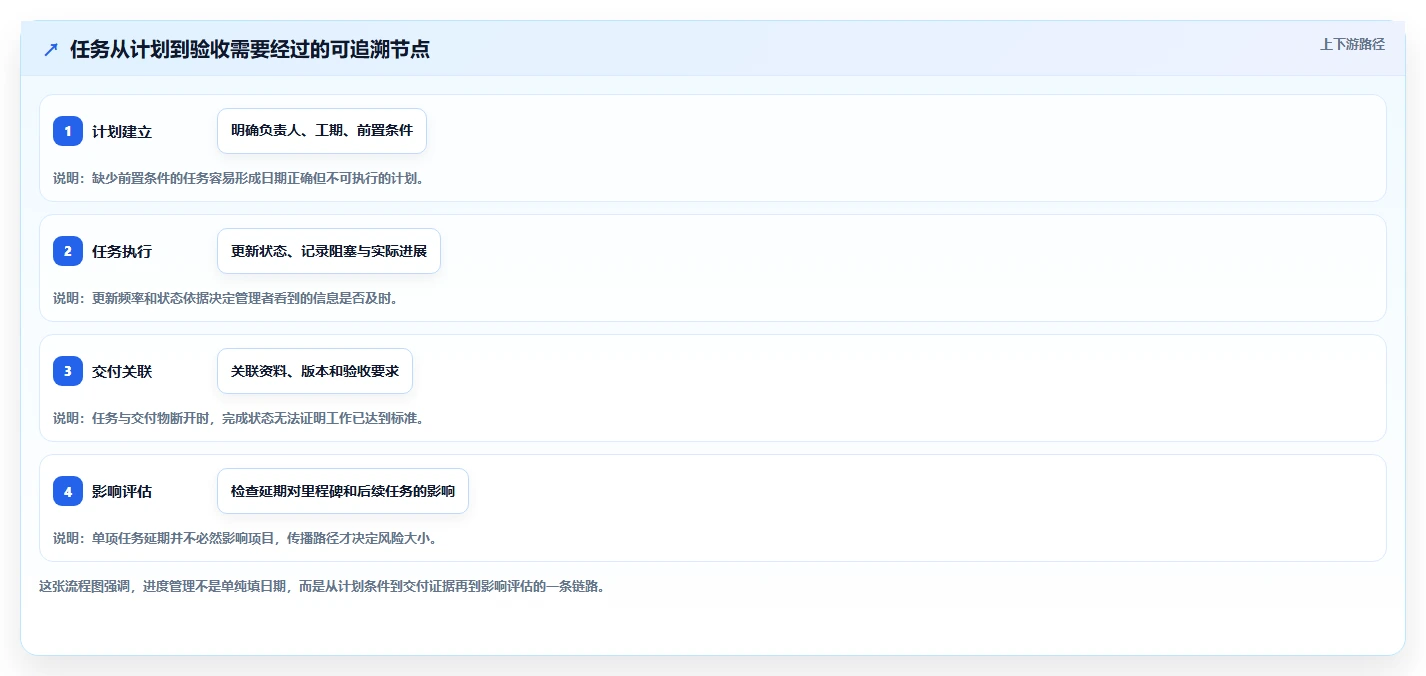Screen dimensions: 1426x676
Task: Click the 任务执行 step label
Action: pyautogui.click(x=122, y=251)
